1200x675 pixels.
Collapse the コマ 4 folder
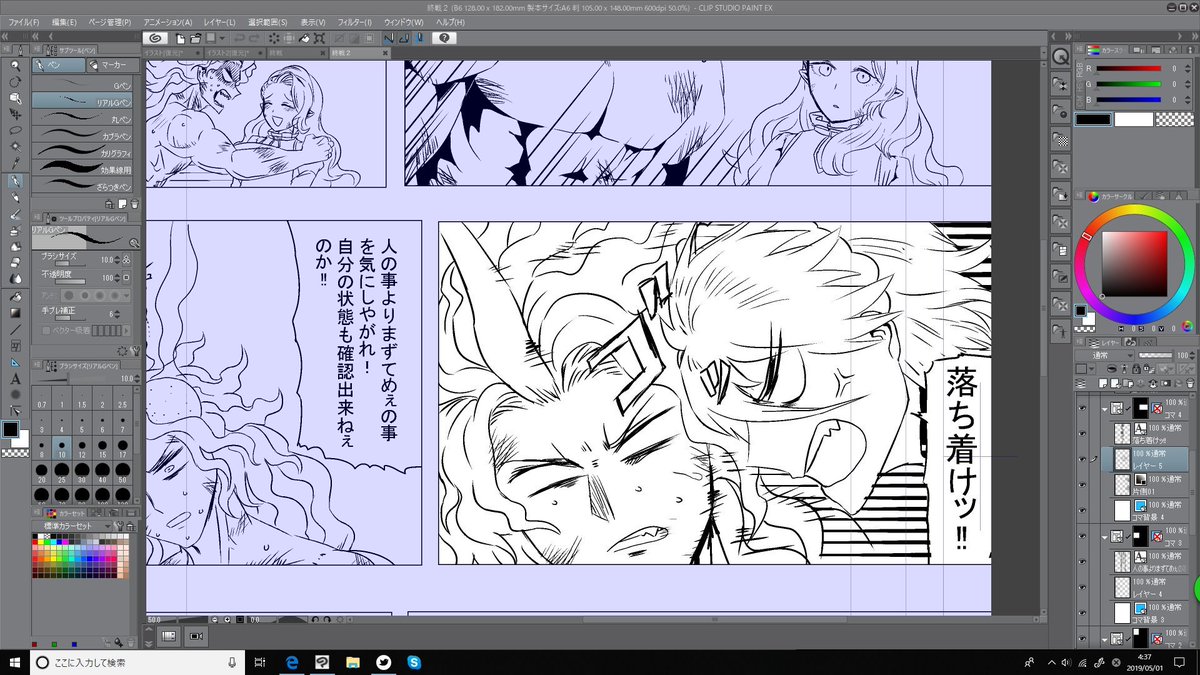click(1105, 409)
